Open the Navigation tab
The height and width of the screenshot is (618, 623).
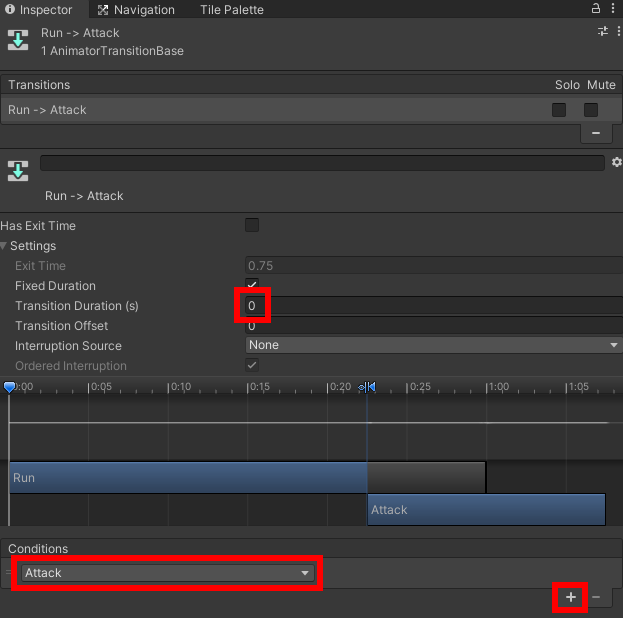tap(136, 10)
